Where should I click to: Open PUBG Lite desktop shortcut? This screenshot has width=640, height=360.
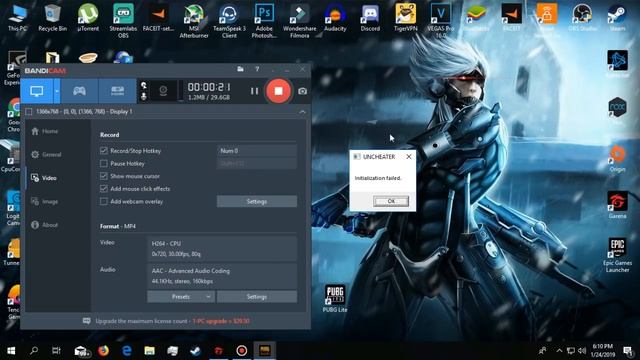(335, 299)
